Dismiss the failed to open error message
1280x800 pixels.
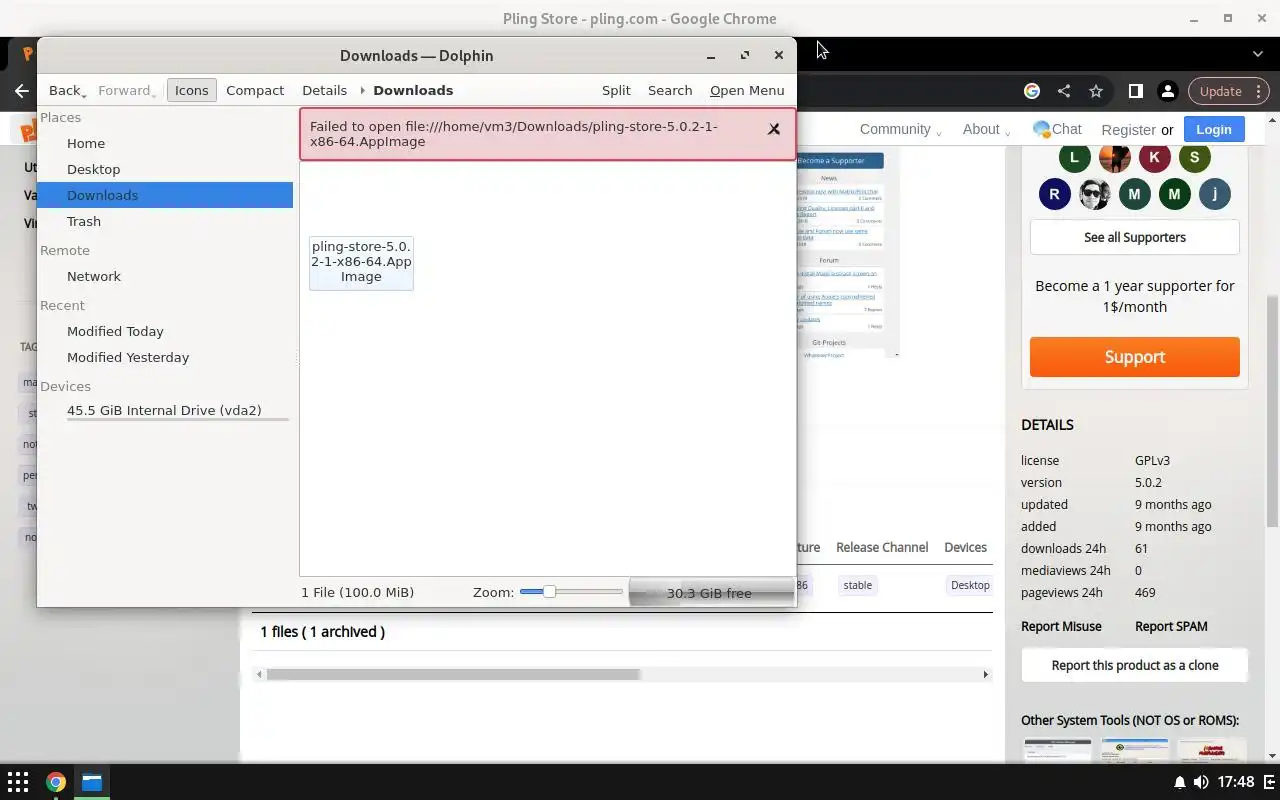pyautogui.click(x=774, y=129)
